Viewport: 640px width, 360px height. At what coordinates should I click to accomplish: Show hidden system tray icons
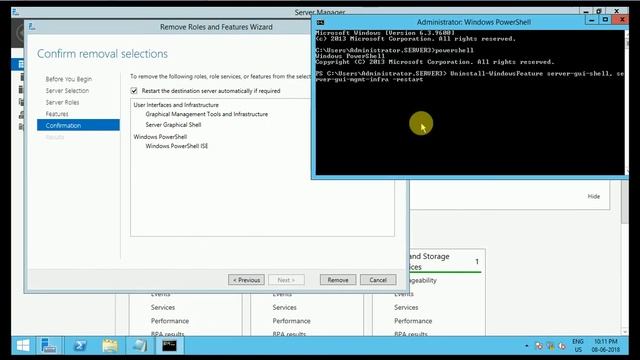coord(527,346)
